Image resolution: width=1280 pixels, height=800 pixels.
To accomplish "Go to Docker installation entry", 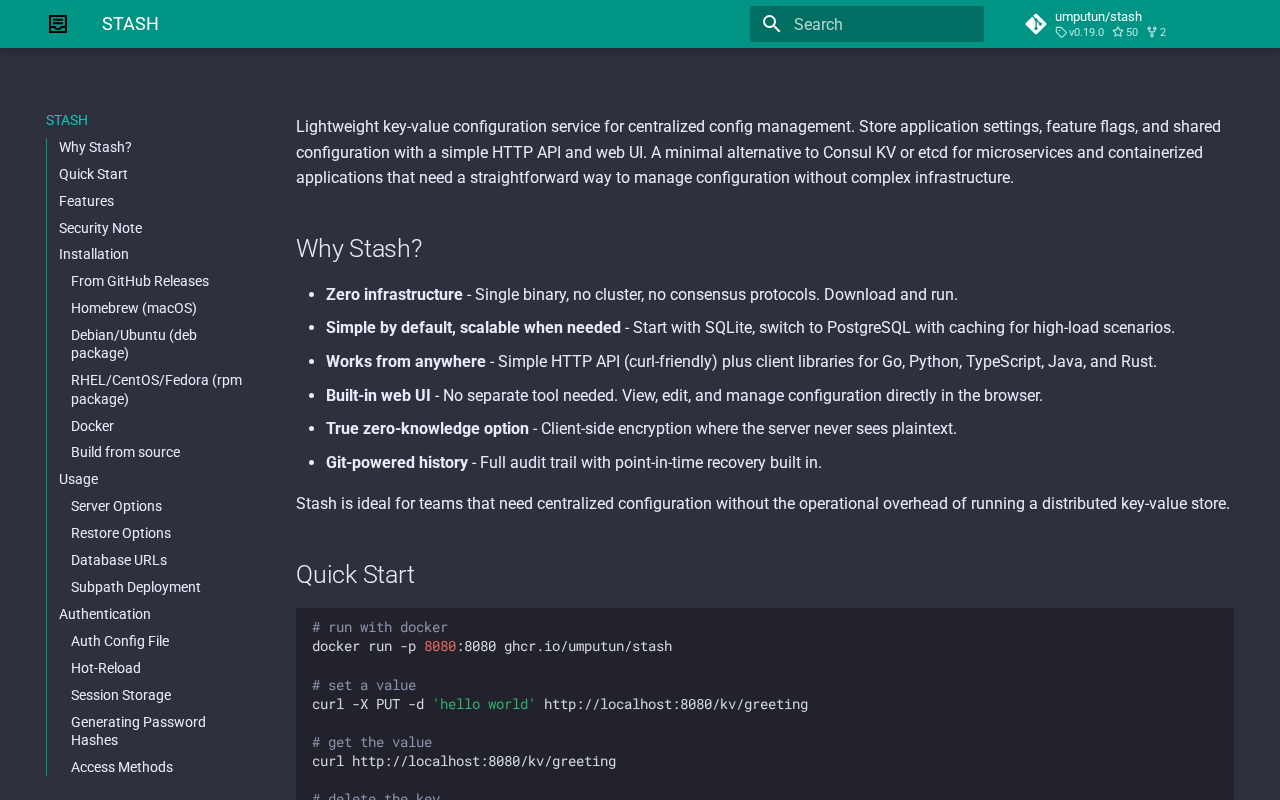I will tap(92, 426).
